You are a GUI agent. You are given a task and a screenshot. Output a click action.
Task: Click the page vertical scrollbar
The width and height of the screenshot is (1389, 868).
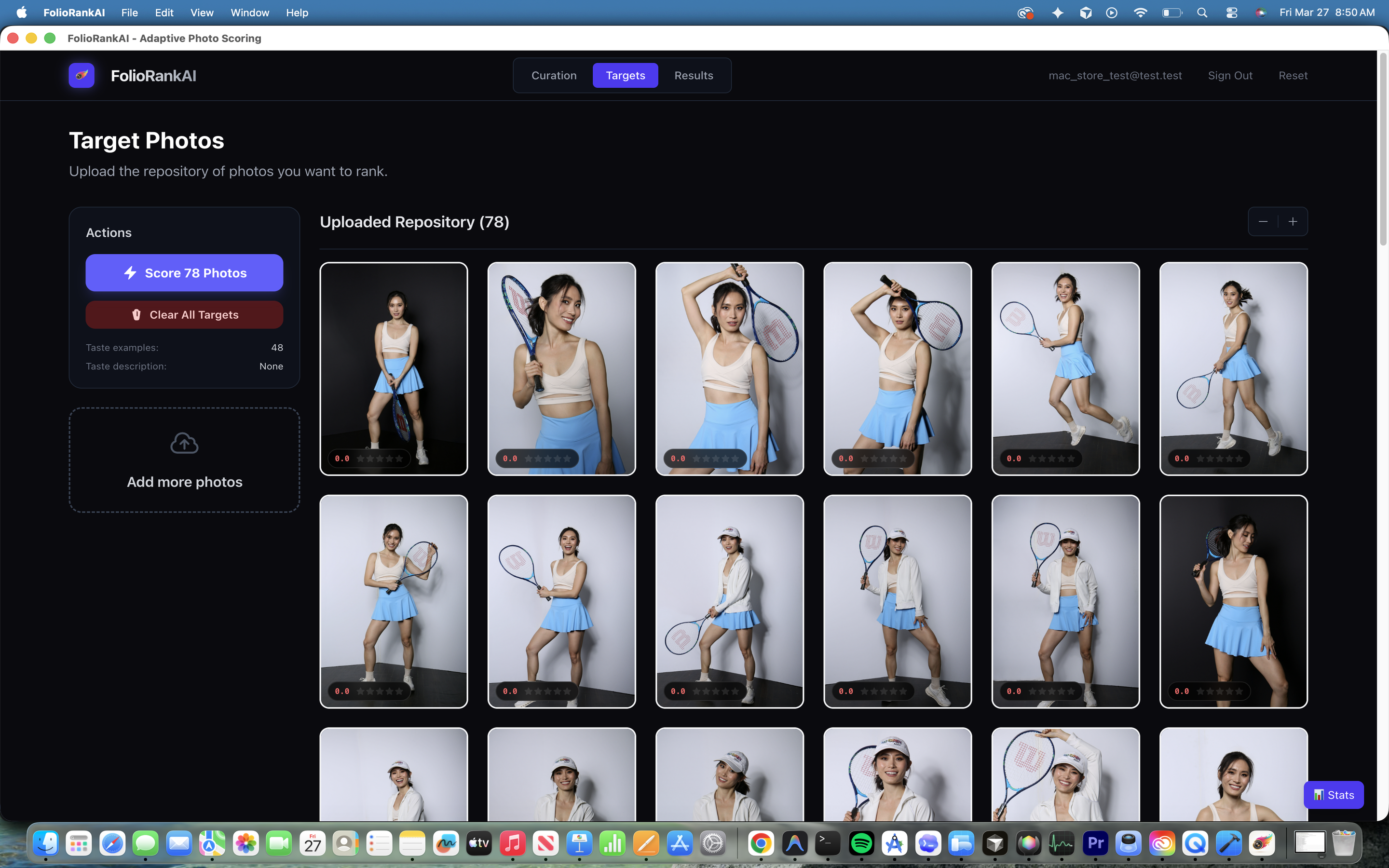tap(1383, 150)
